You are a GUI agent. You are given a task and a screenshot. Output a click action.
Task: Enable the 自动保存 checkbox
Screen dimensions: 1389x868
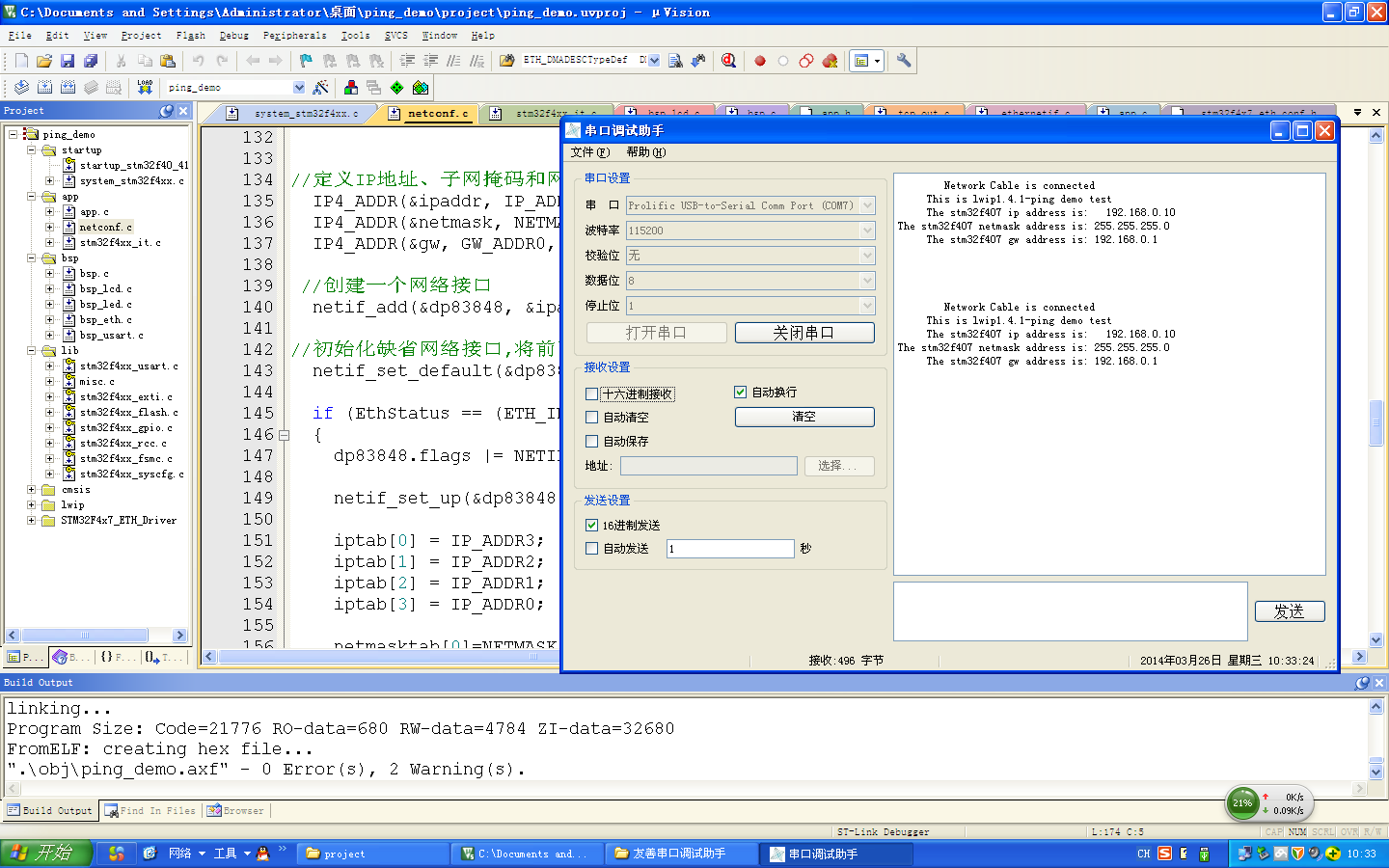click(x=591, y=442)
